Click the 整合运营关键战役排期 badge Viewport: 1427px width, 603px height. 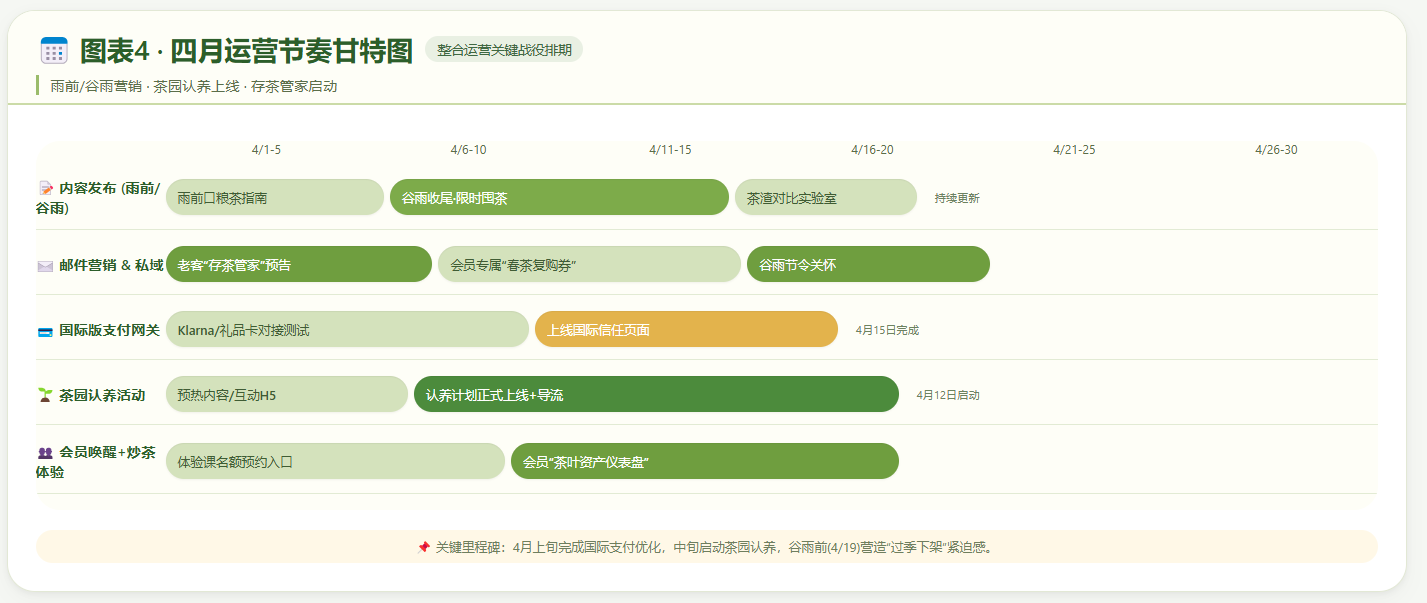(x=504, y=50)
